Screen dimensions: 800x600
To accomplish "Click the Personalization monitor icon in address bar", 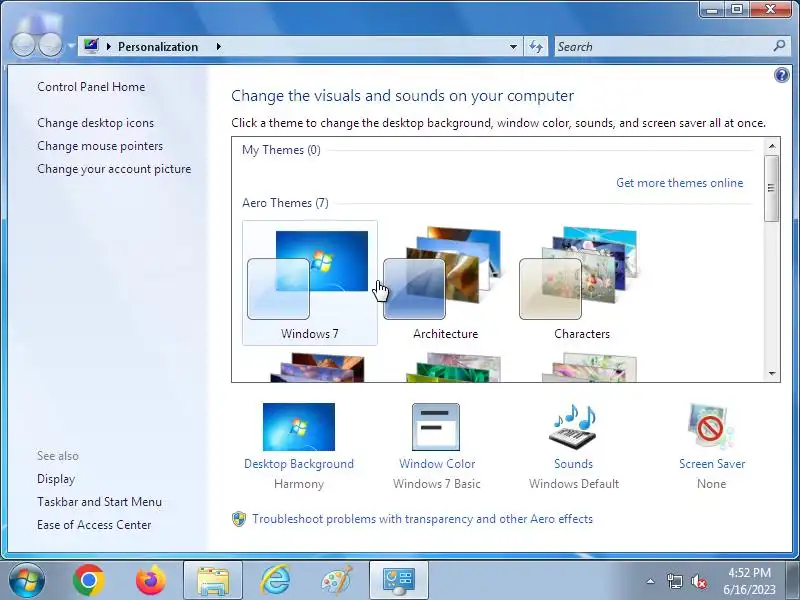I will (x=91, y=46).
